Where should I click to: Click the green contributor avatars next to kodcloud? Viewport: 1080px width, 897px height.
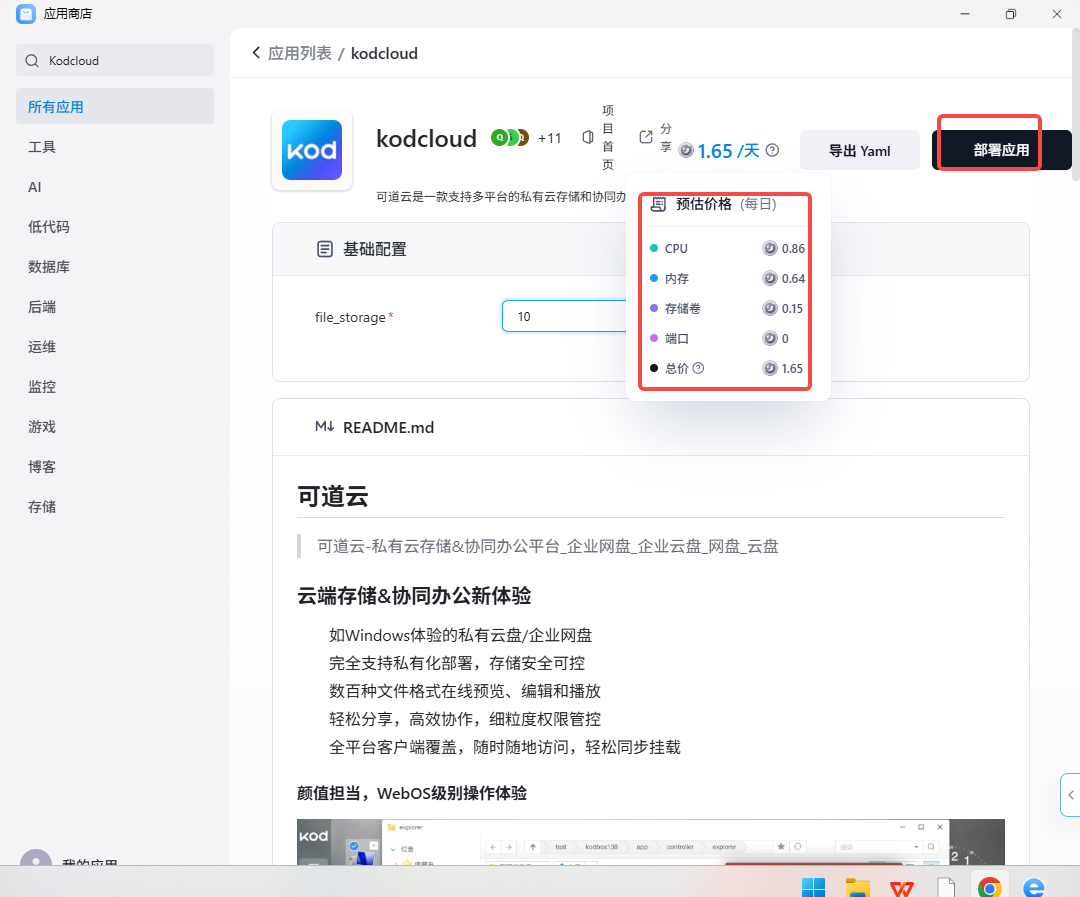click(x=510, y=138)
